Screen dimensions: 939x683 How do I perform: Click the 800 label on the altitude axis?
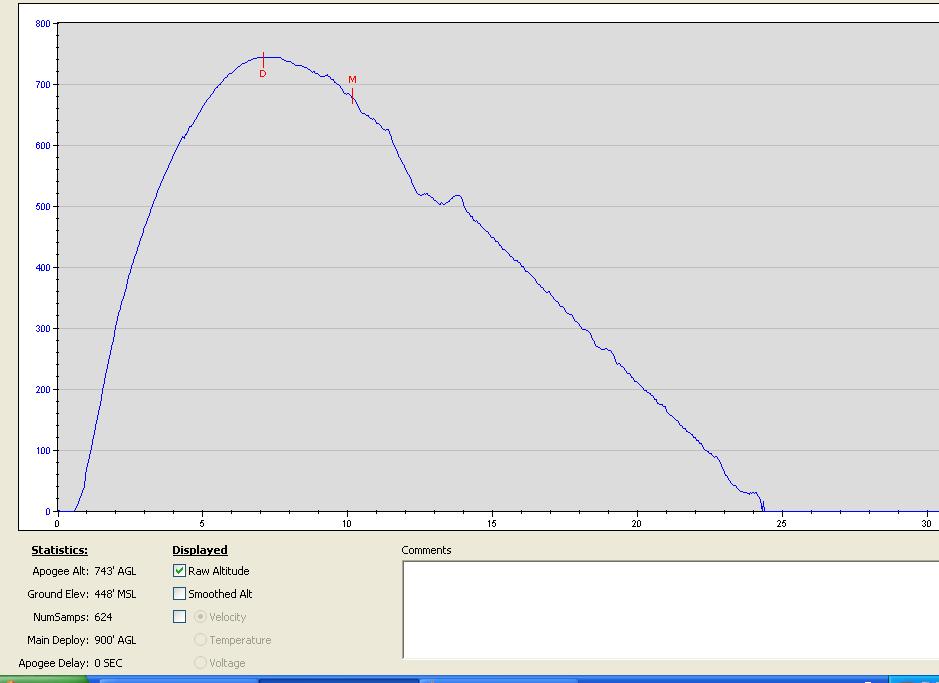click(x=42, y=23)
